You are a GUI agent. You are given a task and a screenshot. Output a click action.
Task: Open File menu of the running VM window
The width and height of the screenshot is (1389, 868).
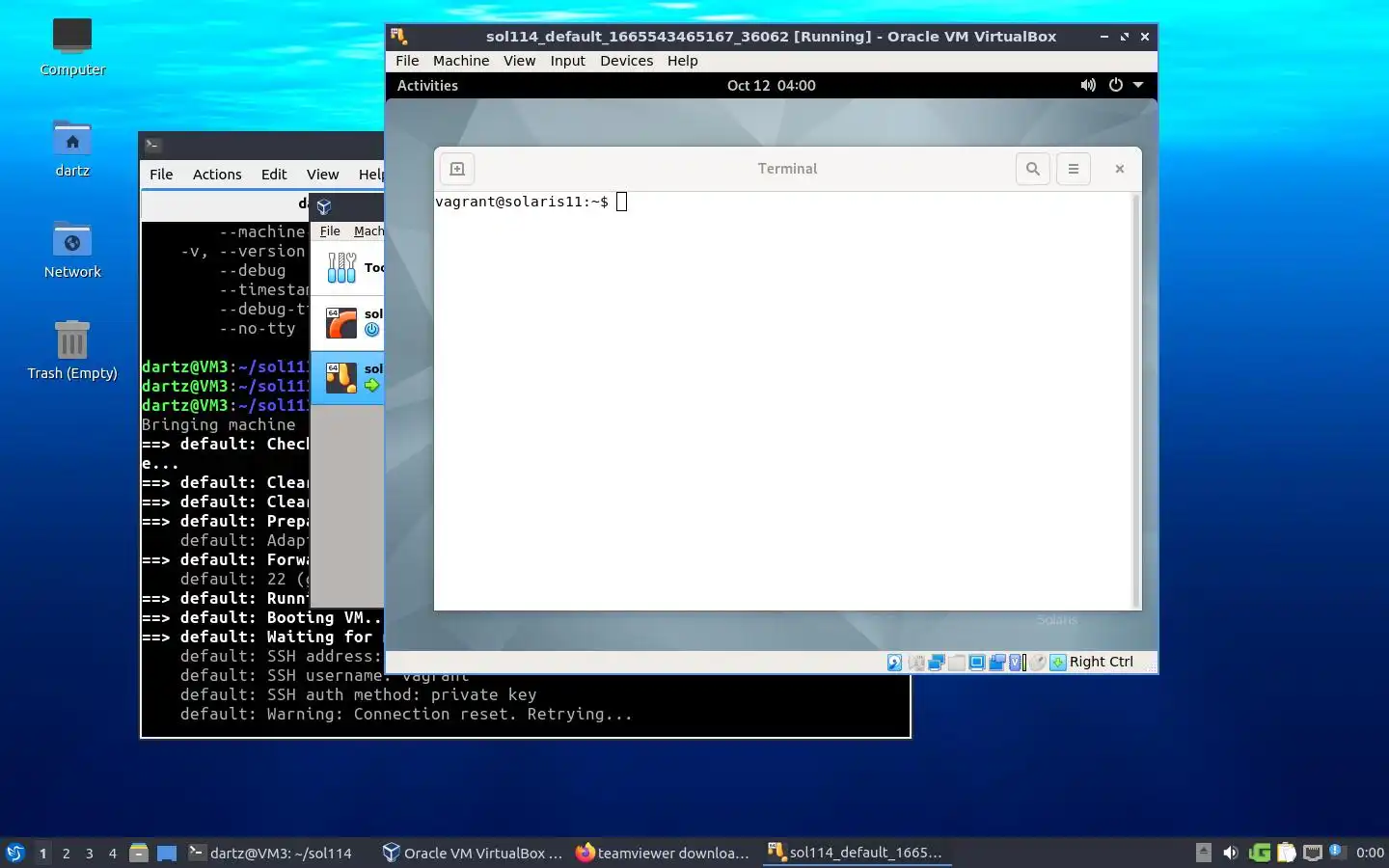click(407, 61)
